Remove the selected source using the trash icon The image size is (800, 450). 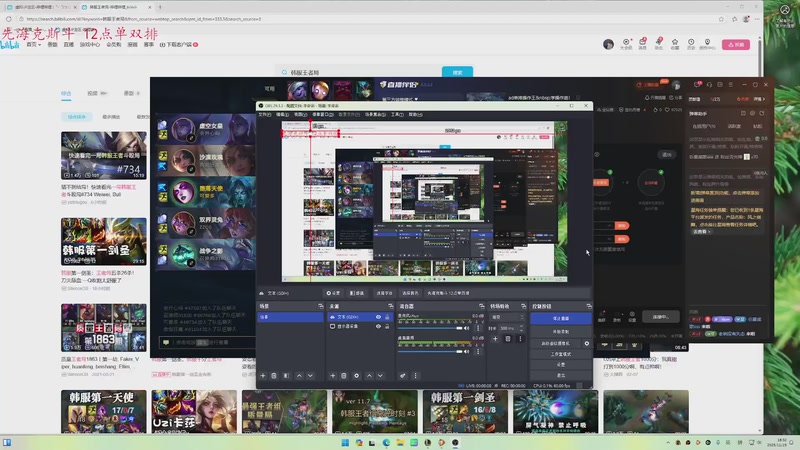(x=345, y=375)
